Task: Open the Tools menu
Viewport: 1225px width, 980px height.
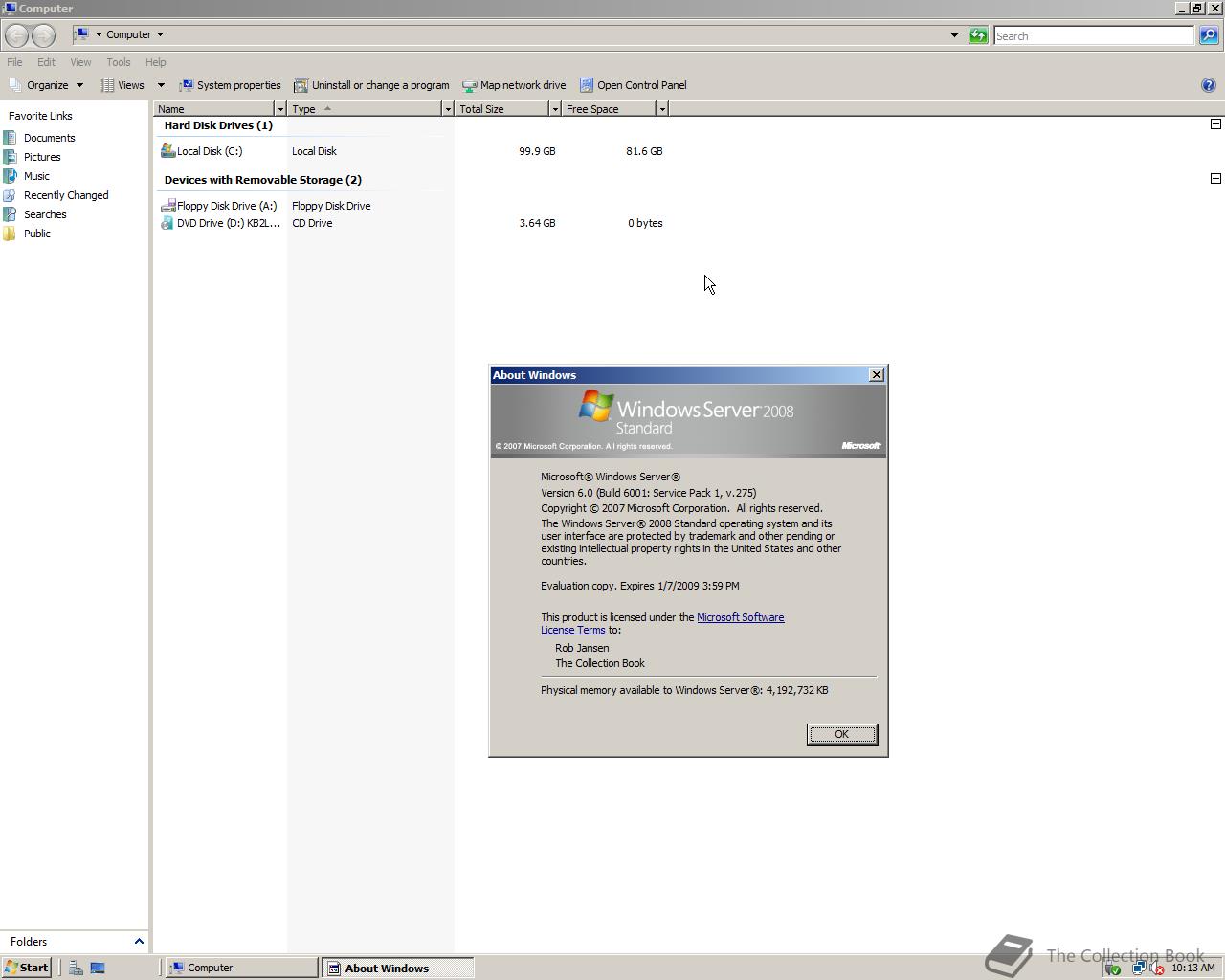Action: click(119, 62)
